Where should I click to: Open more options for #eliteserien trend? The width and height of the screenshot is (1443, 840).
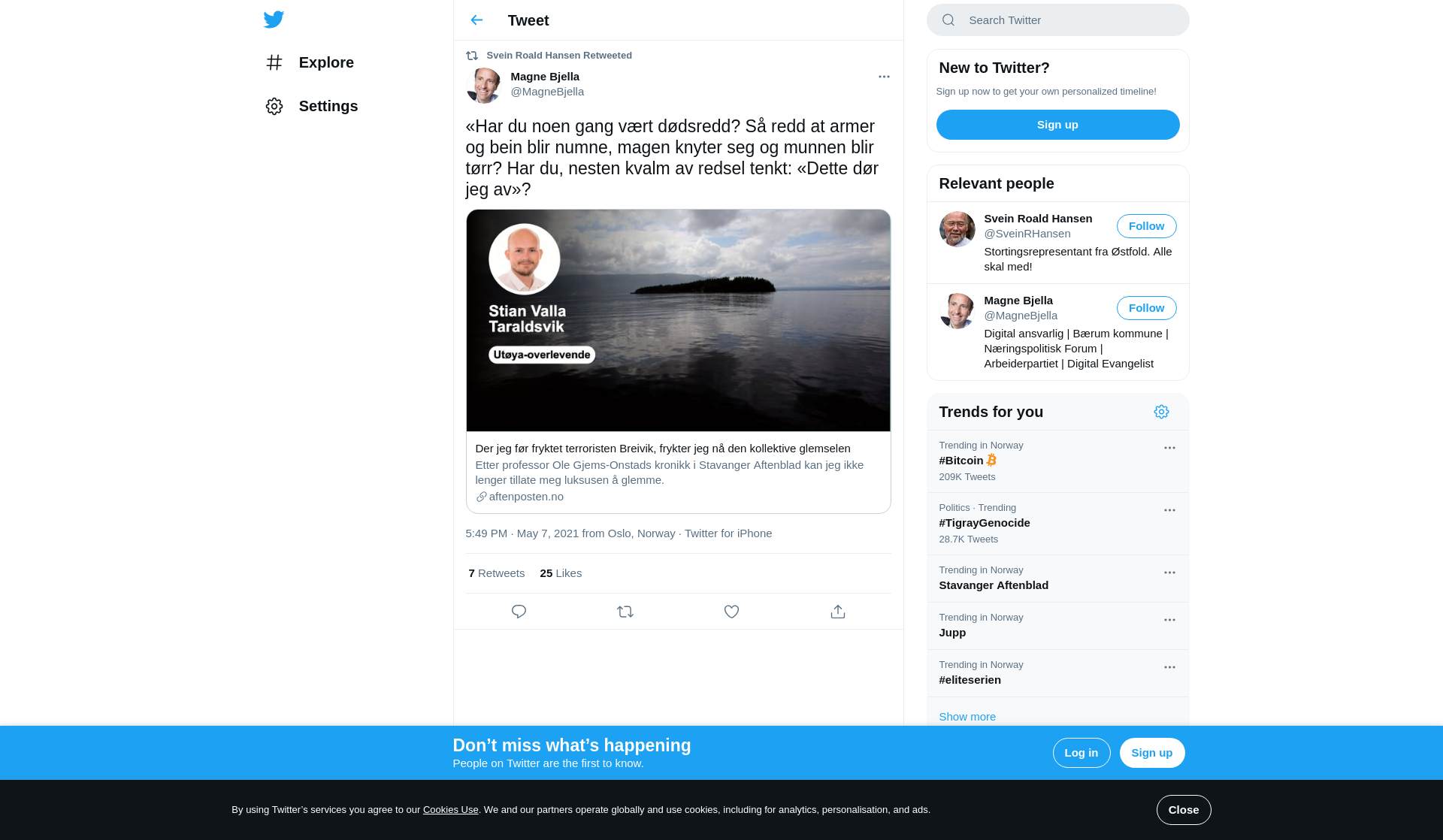click(1169, 667)
